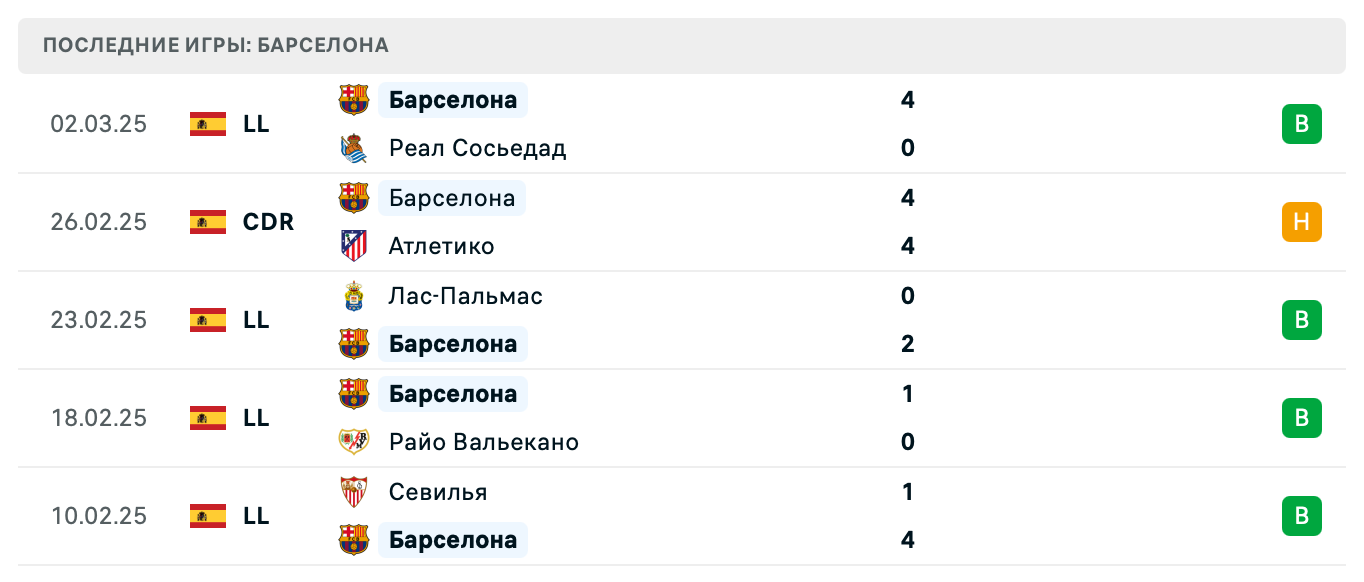Click the В badge for the Sevilla match

(1301, 516)
